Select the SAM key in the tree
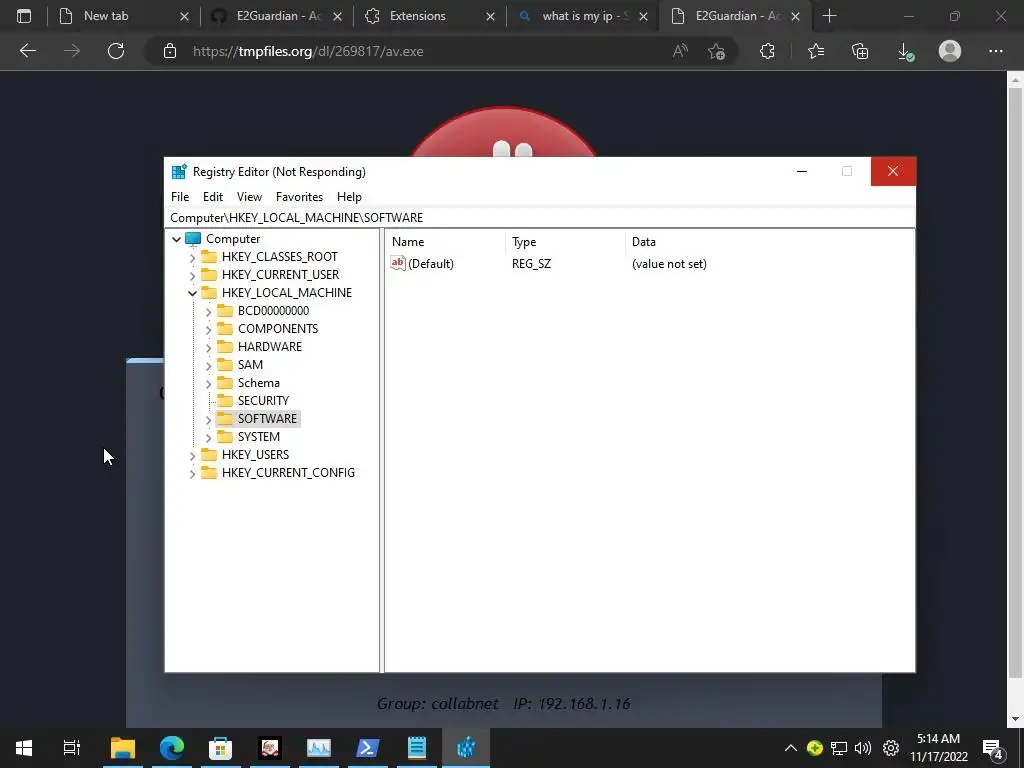Screen dimensions: 1024x768 click(x=250, y=364)
